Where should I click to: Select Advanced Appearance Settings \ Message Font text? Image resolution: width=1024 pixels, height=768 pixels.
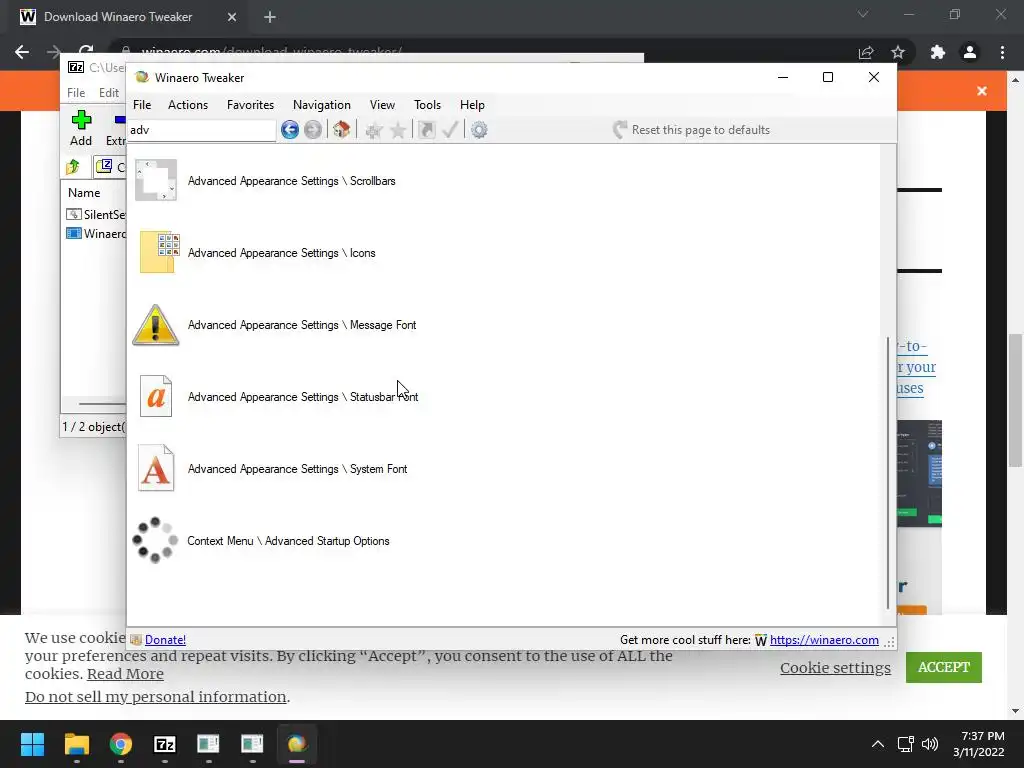click(302, 325)
